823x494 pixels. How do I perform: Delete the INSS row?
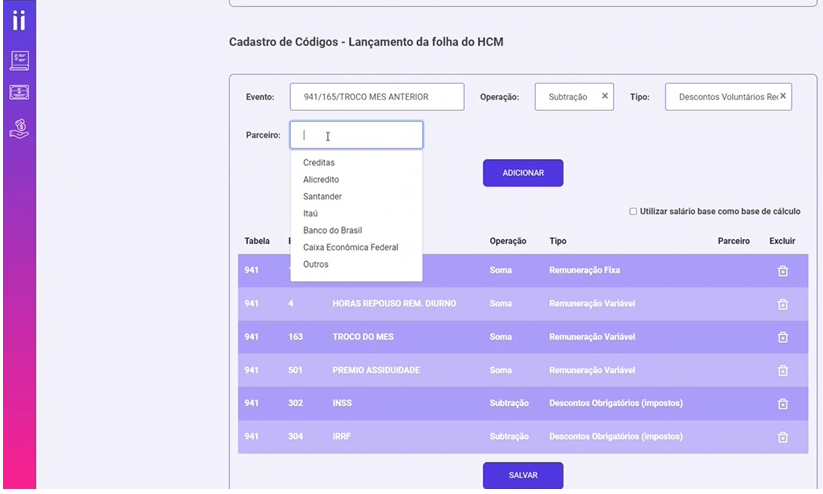coord(783,403)
